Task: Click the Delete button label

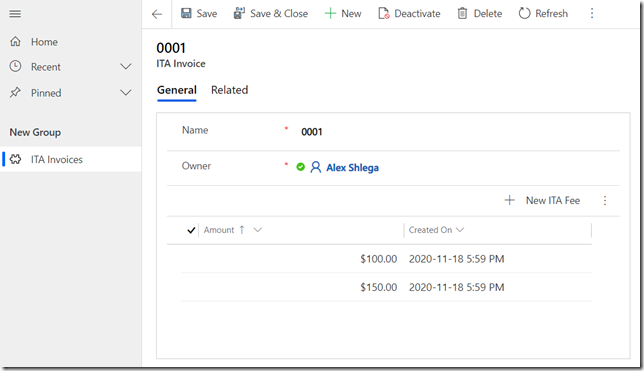Action: coord(488,14)
